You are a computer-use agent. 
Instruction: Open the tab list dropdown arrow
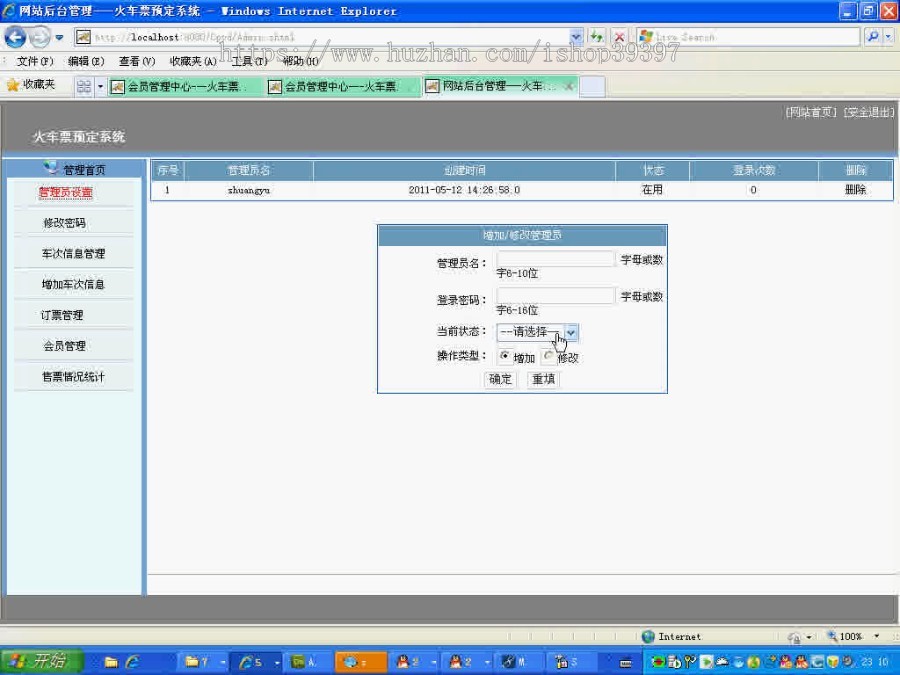(100, 87)
